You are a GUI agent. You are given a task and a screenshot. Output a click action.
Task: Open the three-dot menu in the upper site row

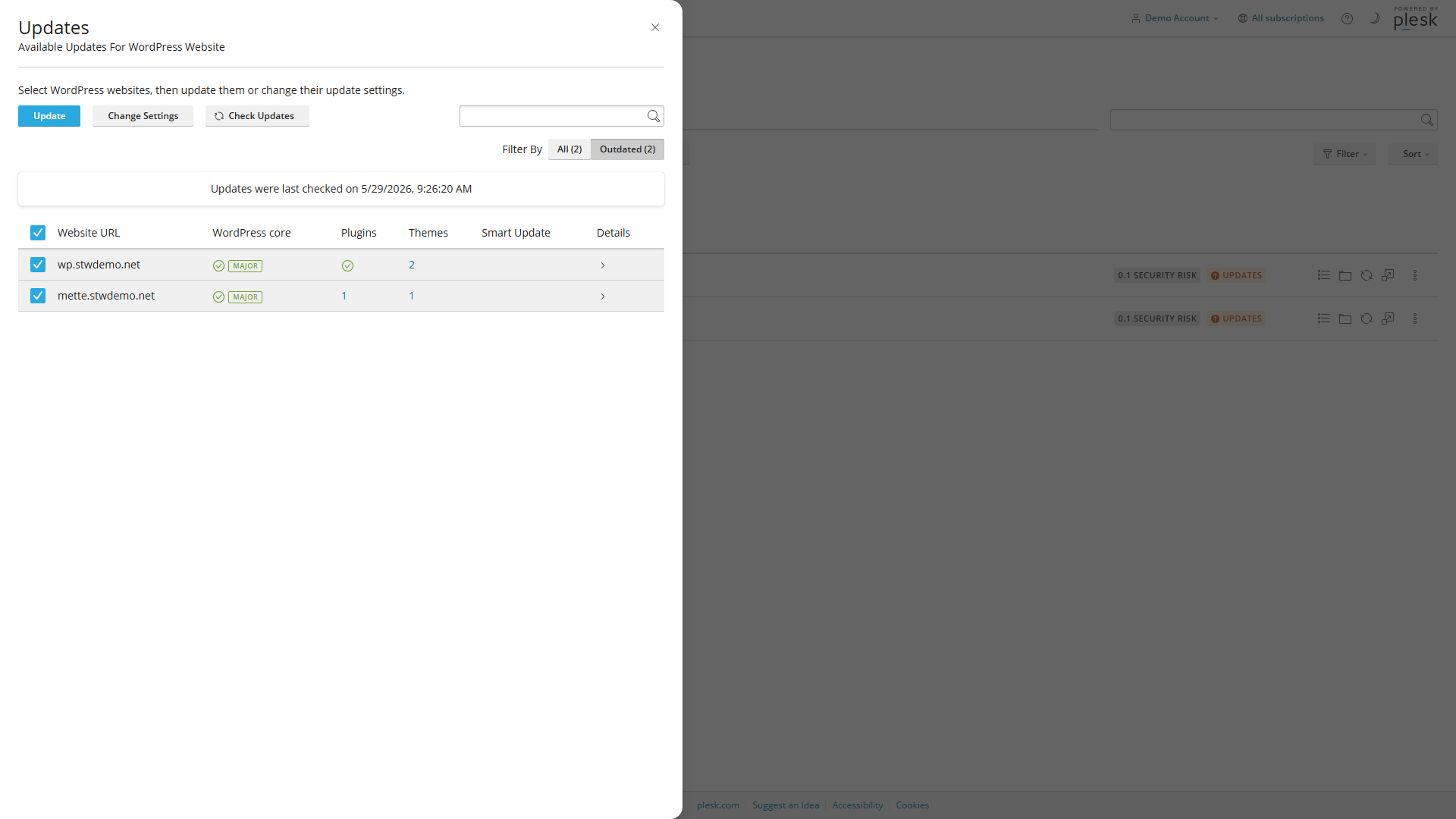[1415, 275]
